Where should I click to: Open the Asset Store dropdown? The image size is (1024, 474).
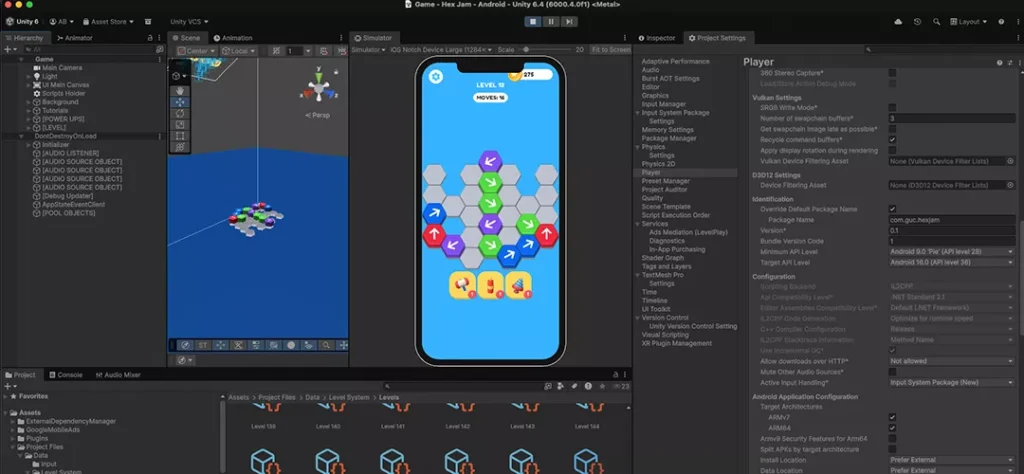[108, 22]
